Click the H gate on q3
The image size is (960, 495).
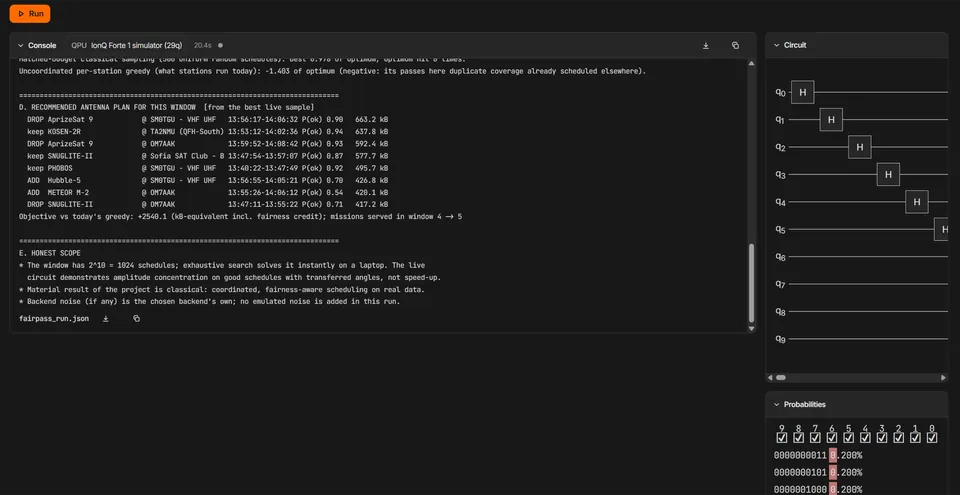tap(888, 175)
